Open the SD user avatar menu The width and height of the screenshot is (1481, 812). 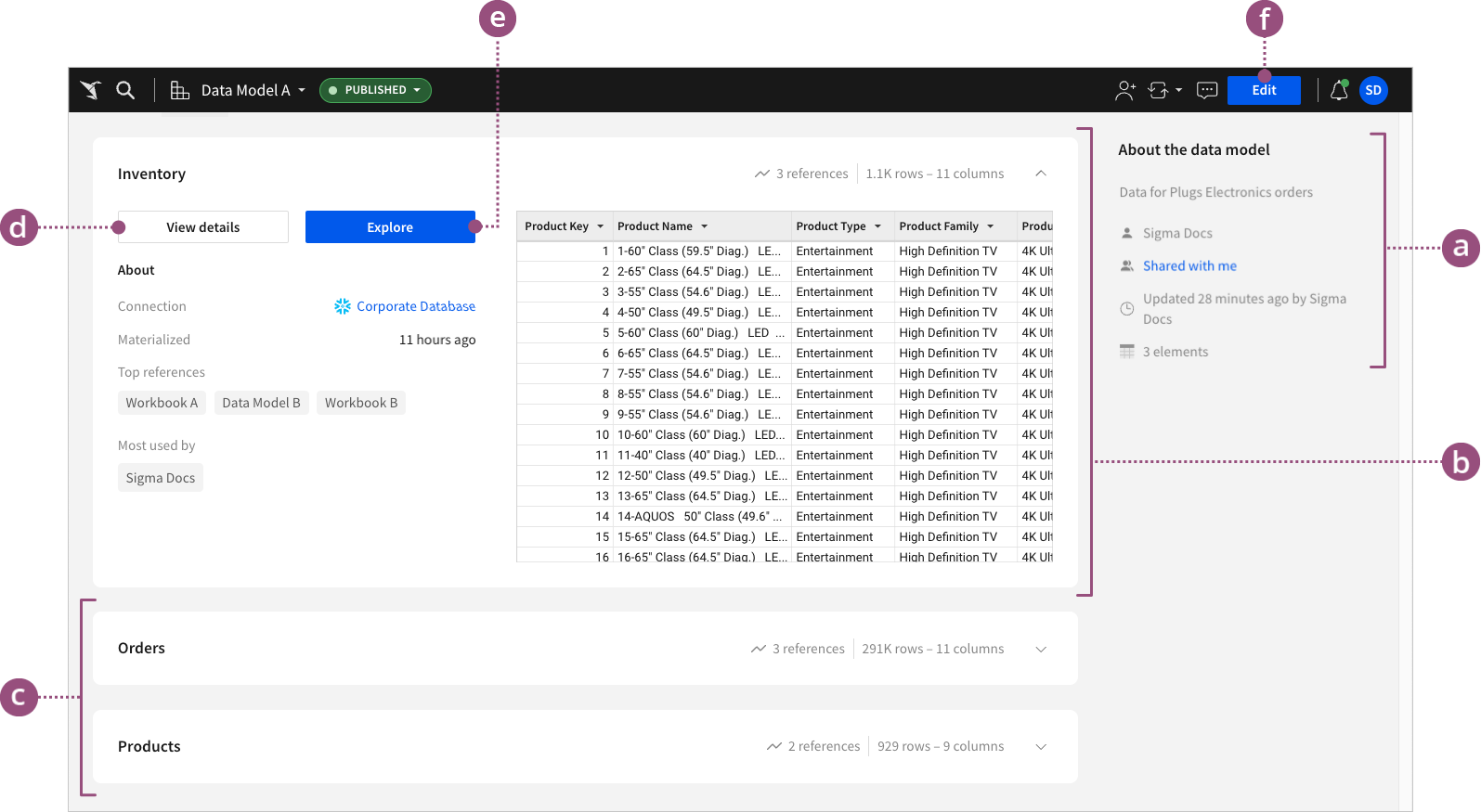[x=1373, y=90]
